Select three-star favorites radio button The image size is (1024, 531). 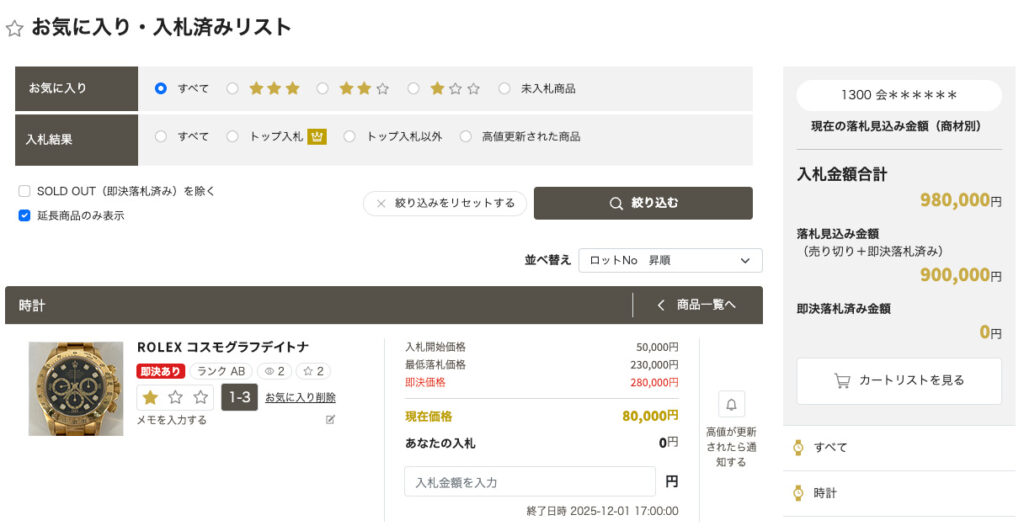point(232,88)
